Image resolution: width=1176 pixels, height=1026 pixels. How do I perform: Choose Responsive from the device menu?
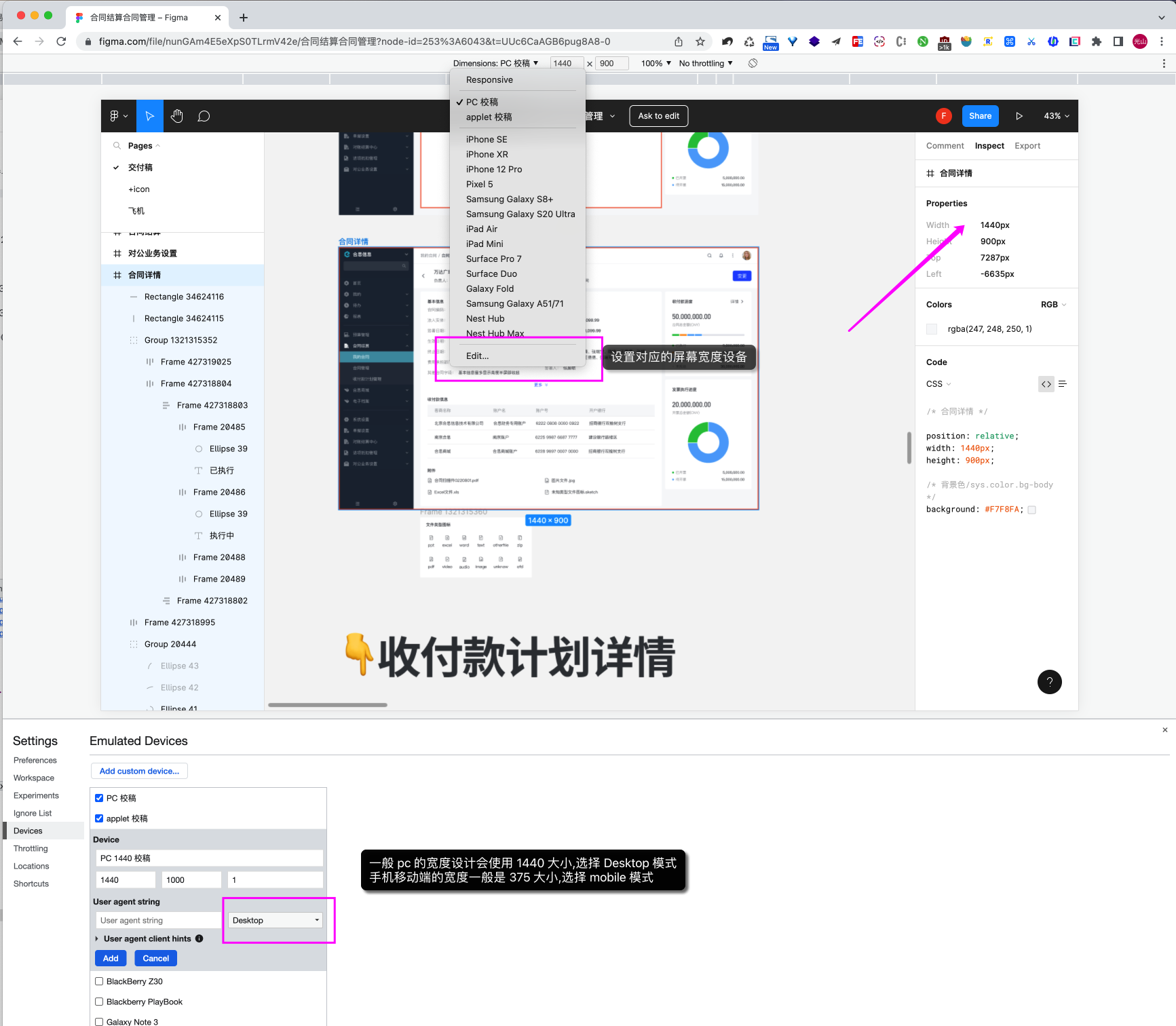point(490,80)
